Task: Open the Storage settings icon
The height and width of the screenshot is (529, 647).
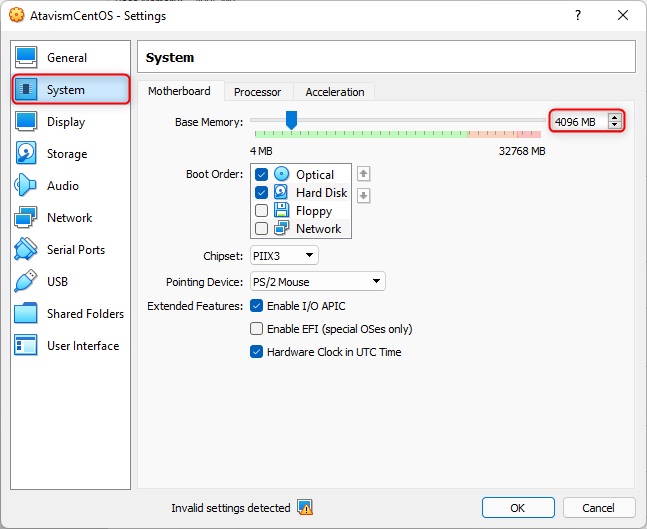Action: 26,154
